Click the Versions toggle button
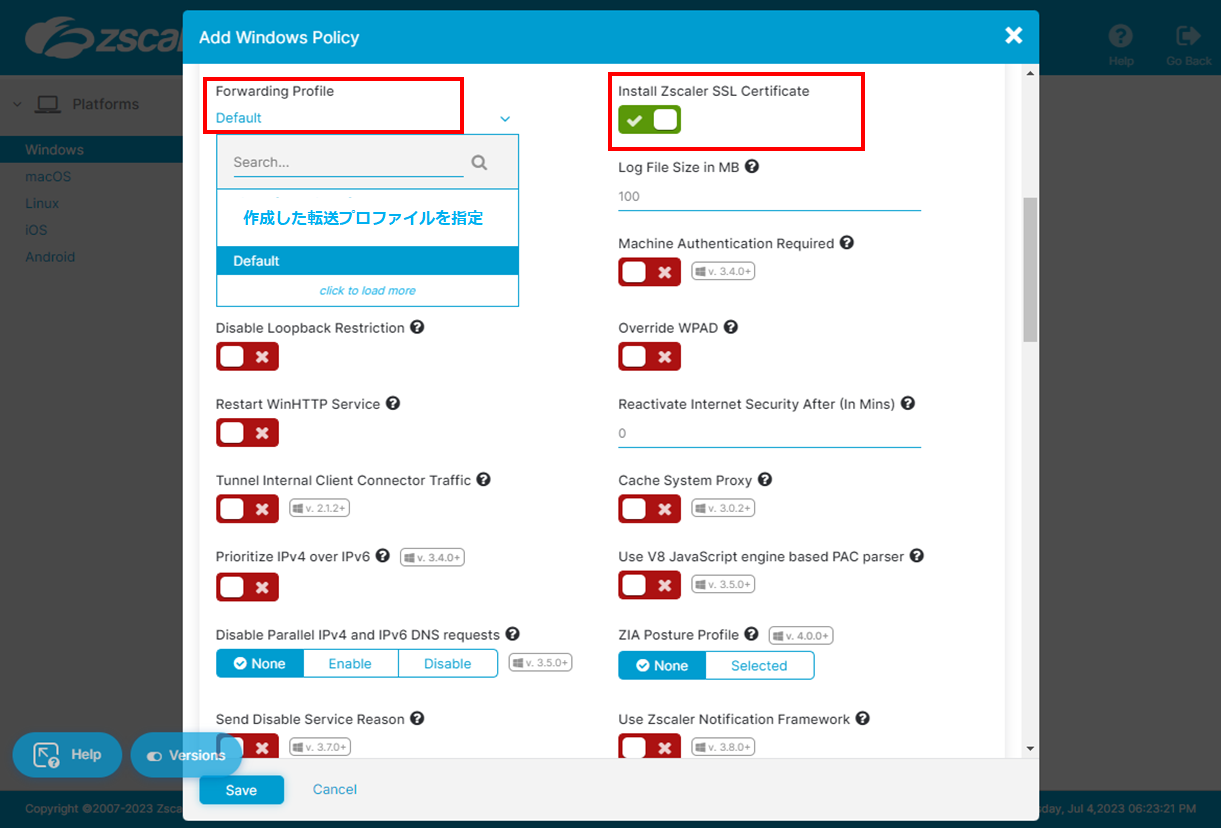 pos(186,755)
